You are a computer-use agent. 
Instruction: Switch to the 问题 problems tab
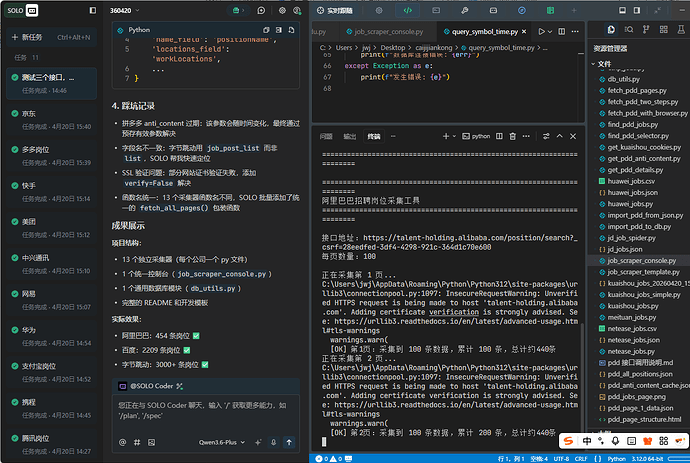pos(326,136)
